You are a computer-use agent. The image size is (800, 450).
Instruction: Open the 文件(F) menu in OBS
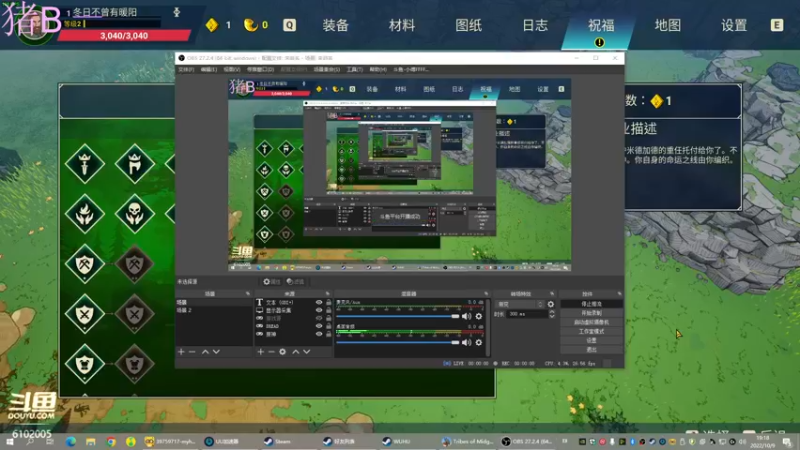point(186,69)
